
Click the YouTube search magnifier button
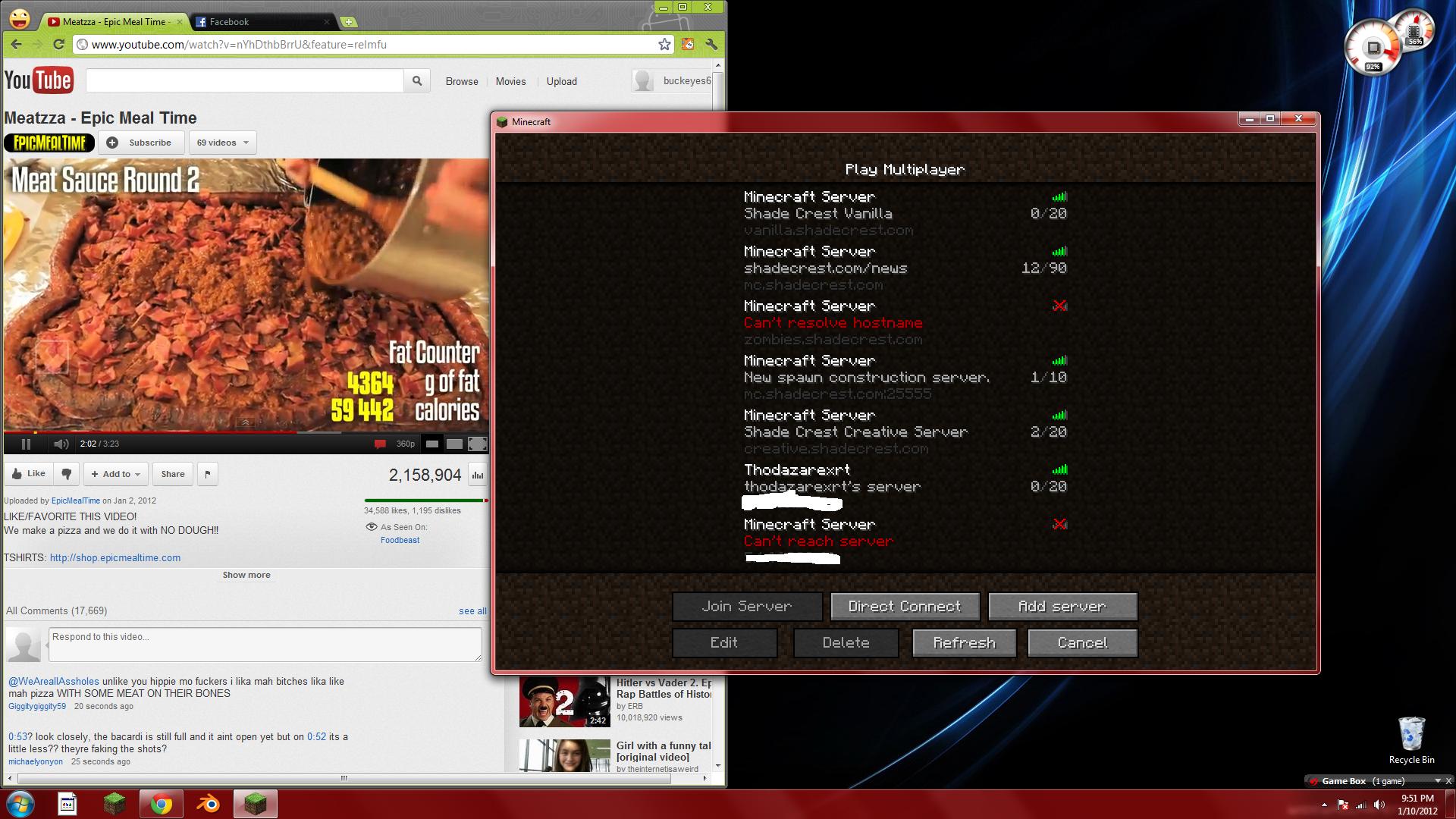coord(417,81)
